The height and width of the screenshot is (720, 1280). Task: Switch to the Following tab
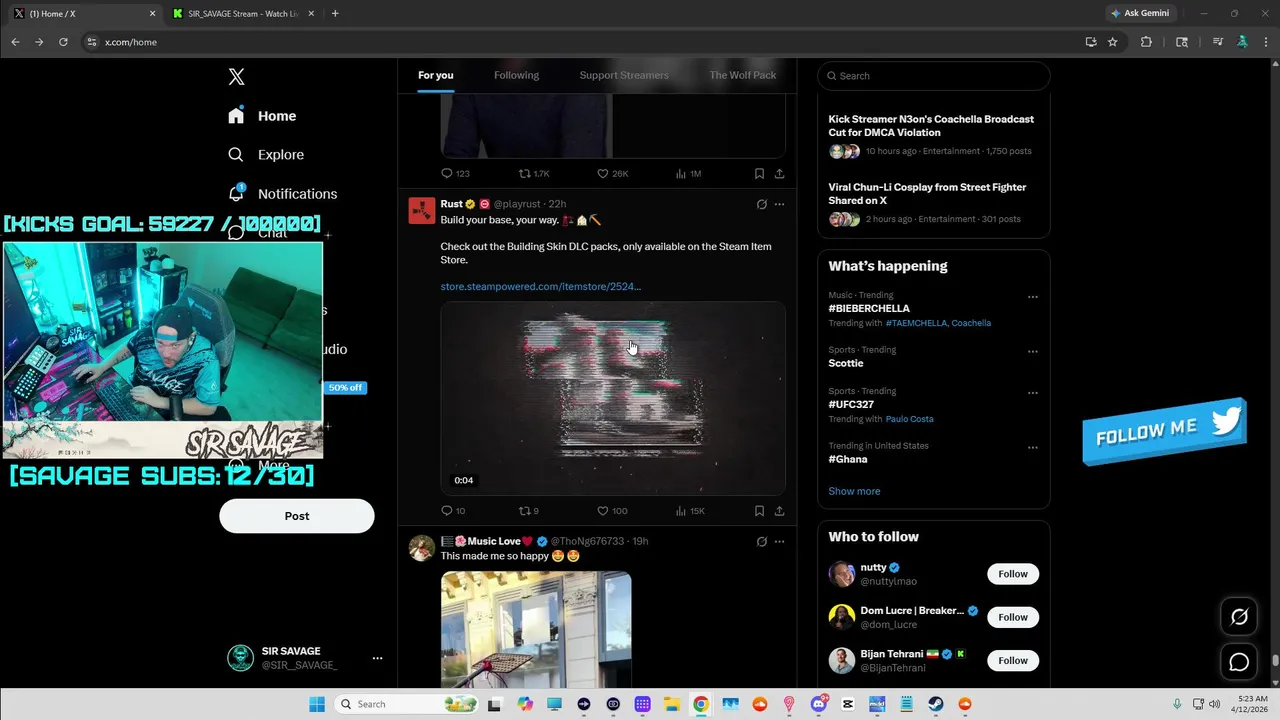tap(516, 75)
